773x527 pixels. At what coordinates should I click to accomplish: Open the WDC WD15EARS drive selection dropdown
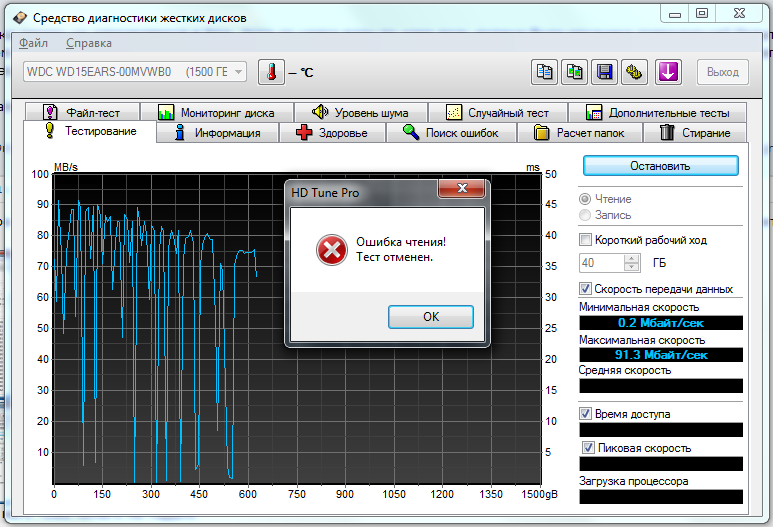point(135,72)
